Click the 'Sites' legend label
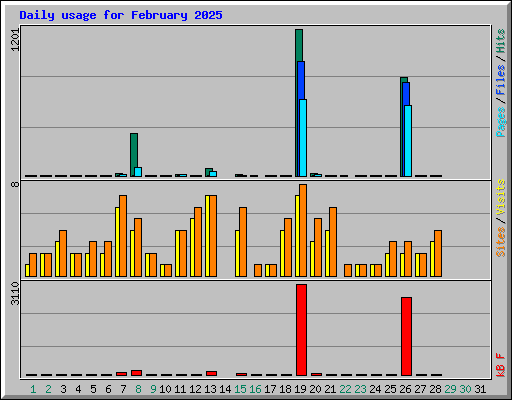Image resolution: width=512 pixels, height=400 pixels. (500, 242)
